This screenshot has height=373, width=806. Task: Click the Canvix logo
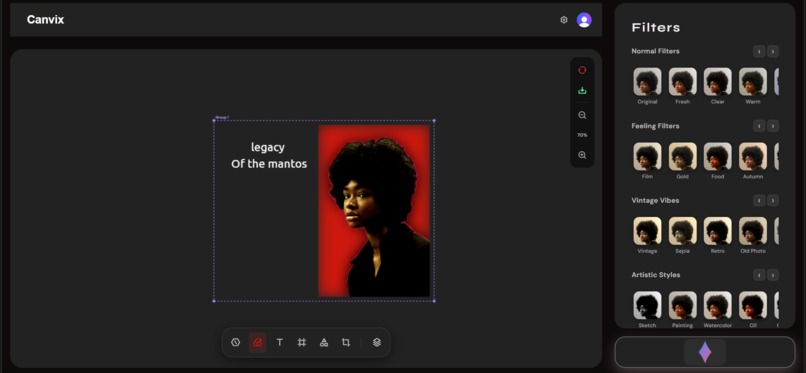45,20
